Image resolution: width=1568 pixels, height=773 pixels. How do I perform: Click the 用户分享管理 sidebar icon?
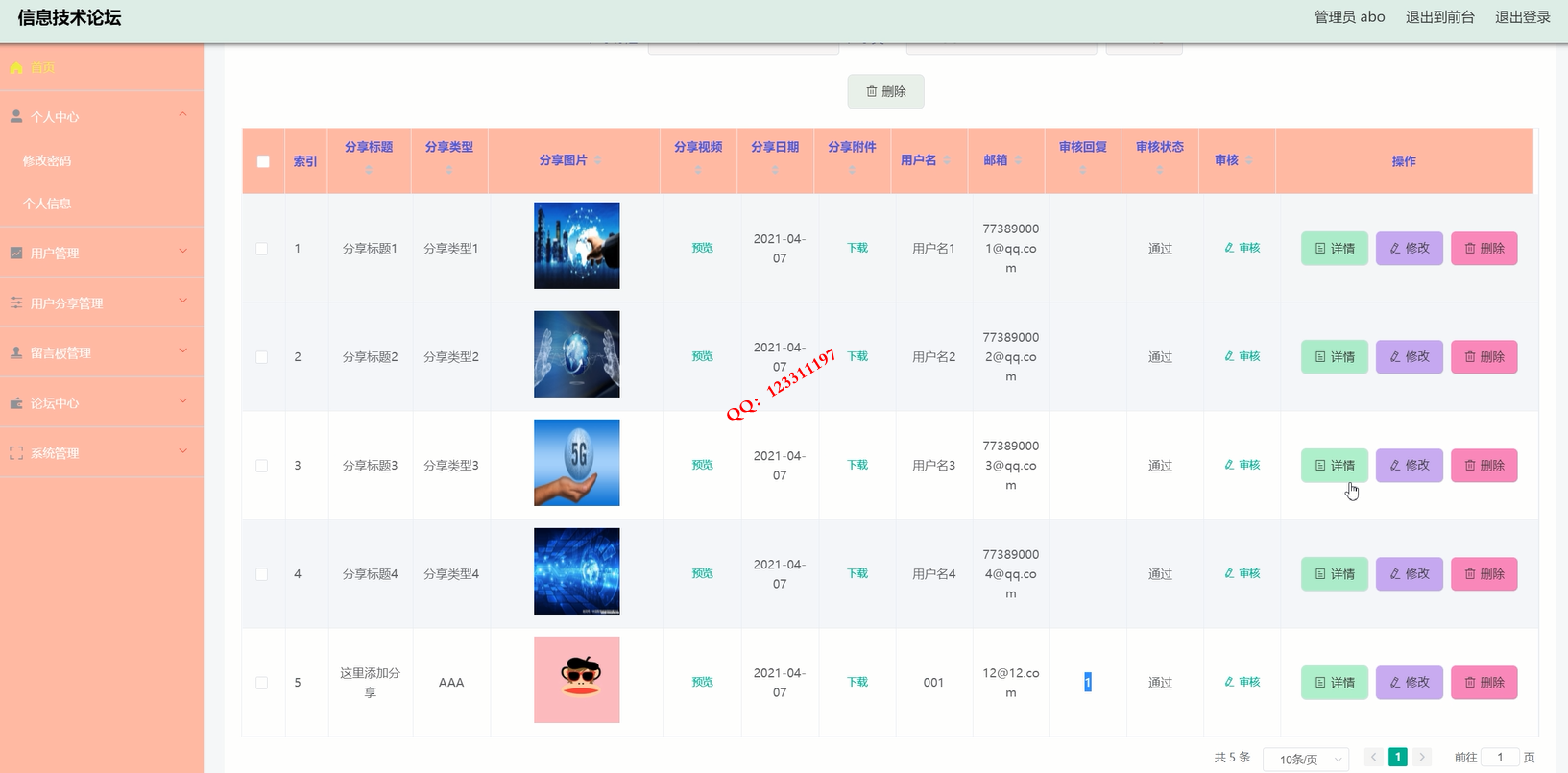[x=16, y=302]
